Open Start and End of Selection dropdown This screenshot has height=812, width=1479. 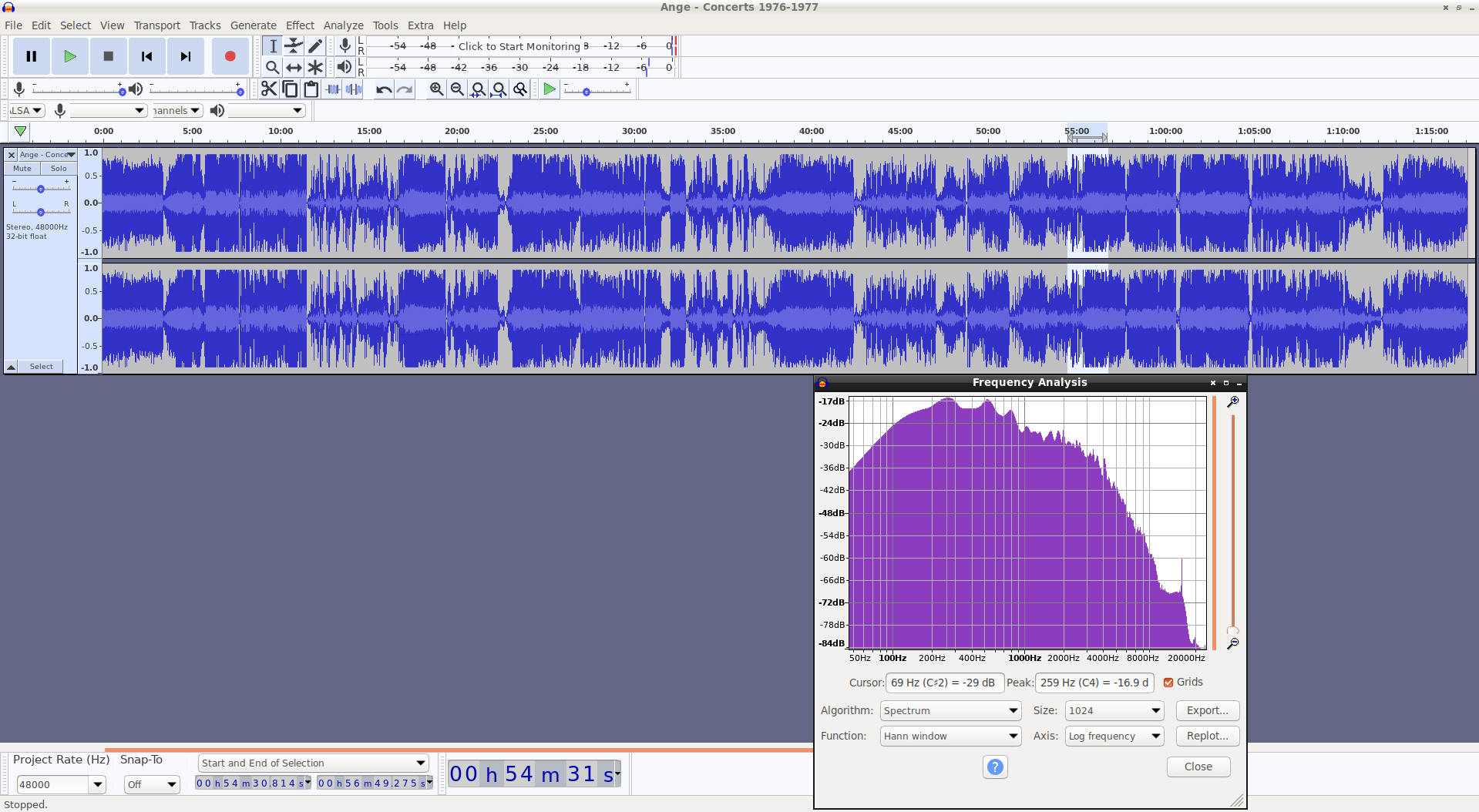click(313, 763)
